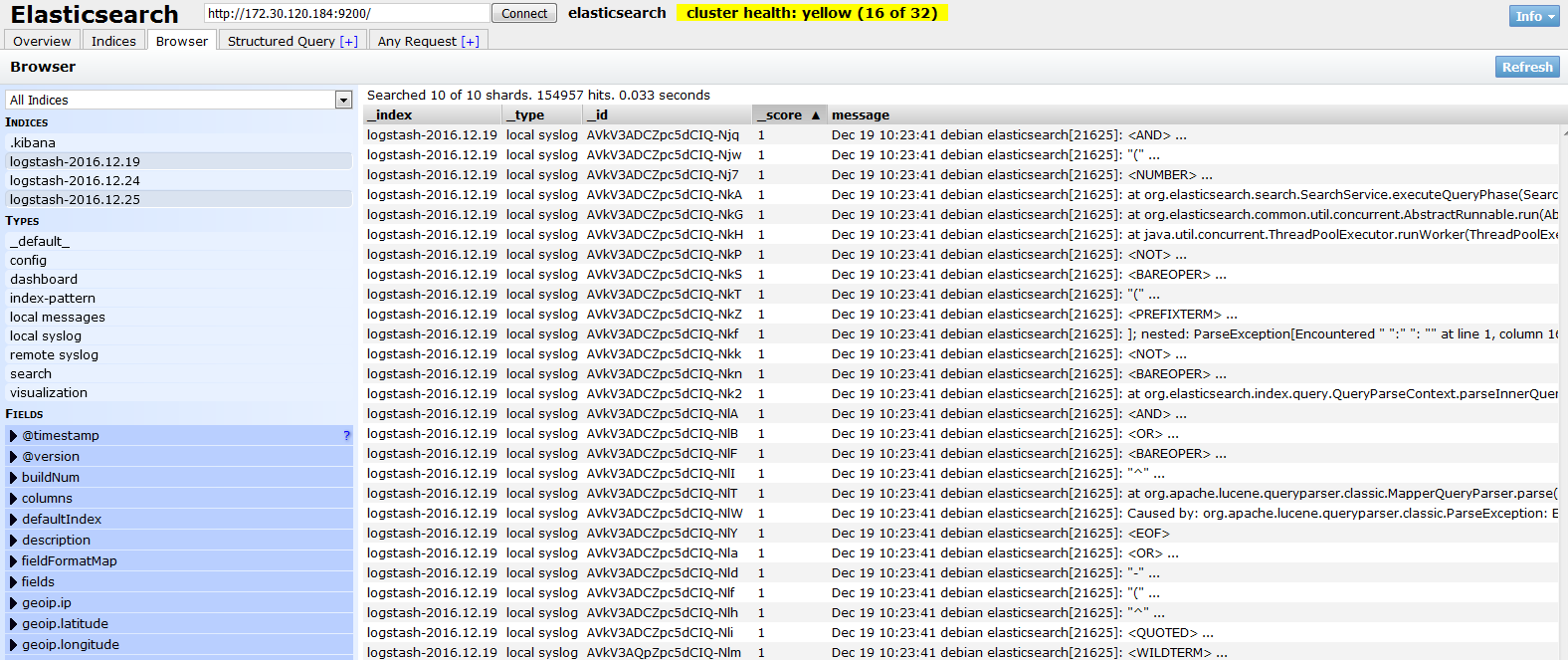Click the message containing <QUOTED>
The height and width of the screenshot is (660, 1568).
[x=1023, y=633]
